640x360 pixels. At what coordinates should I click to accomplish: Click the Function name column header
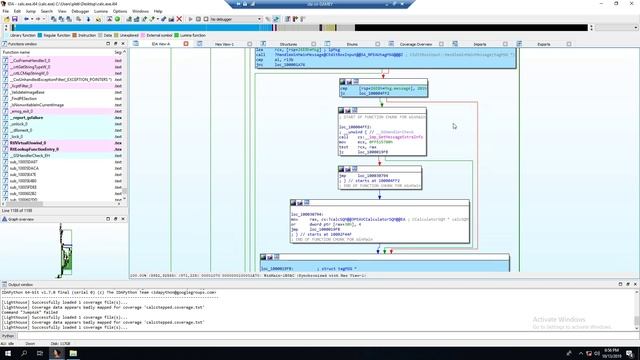pyautogui.click(x=57, y=52)
